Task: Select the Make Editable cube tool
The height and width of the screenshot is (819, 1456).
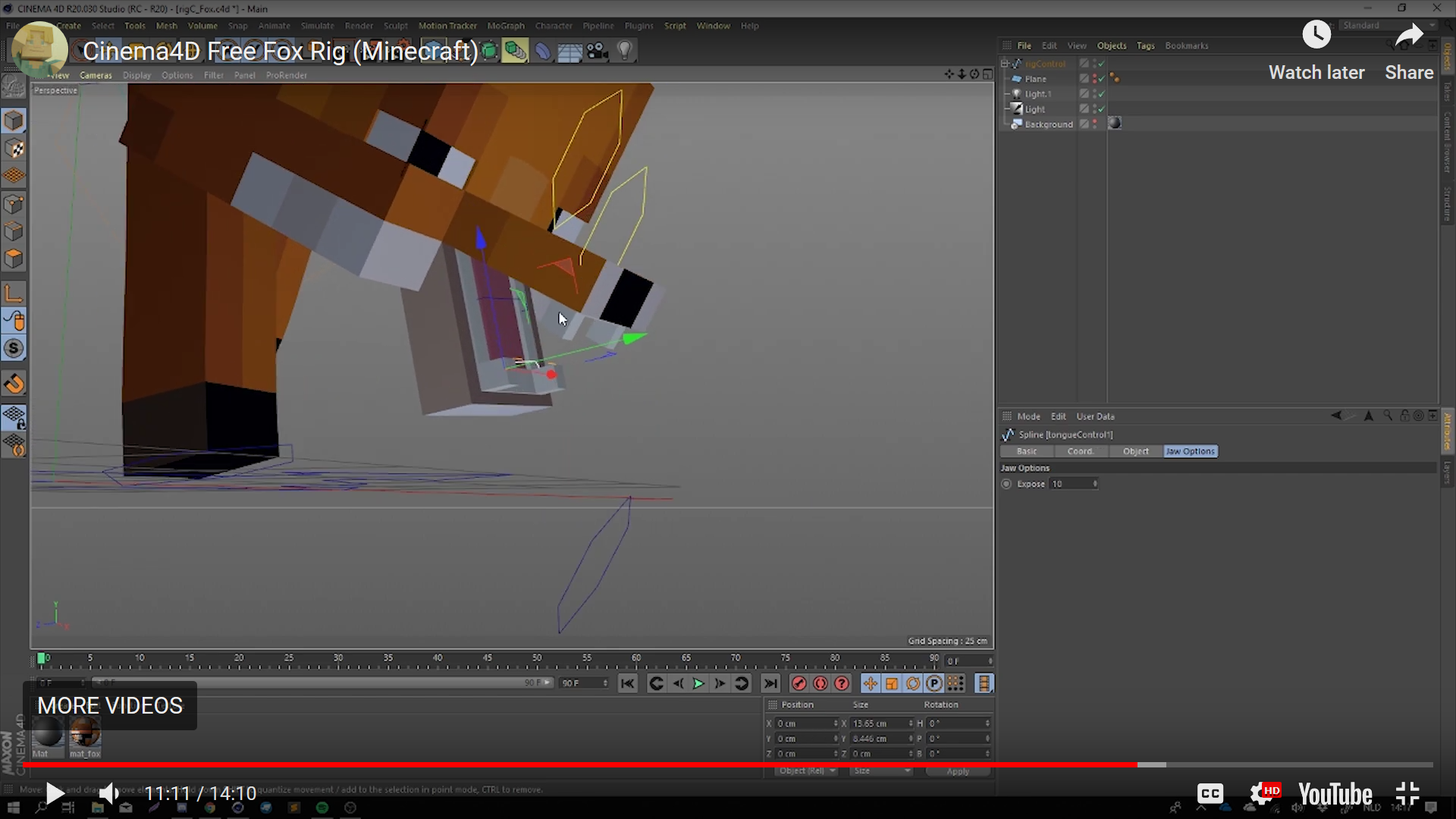Action: [14, 121]
